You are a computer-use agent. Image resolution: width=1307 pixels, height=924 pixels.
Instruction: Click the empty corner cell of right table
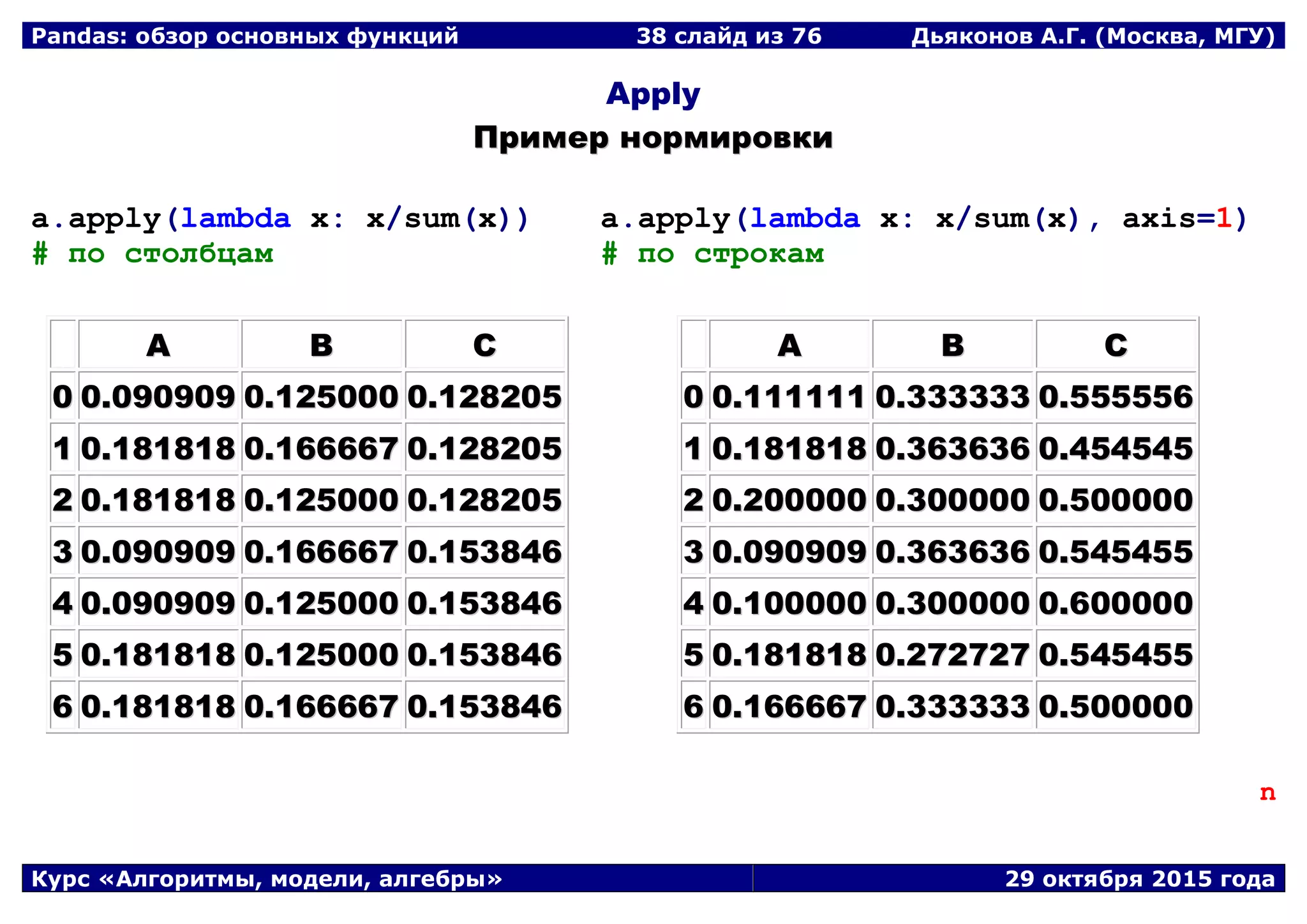click(694, 345)
